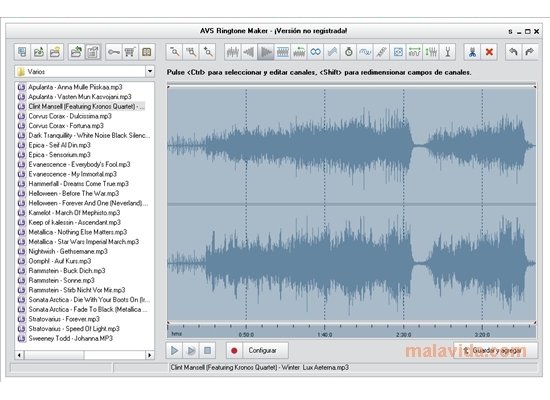Click the Guardar y agregar button
This screenshot has width=550, height=400.
496,350
